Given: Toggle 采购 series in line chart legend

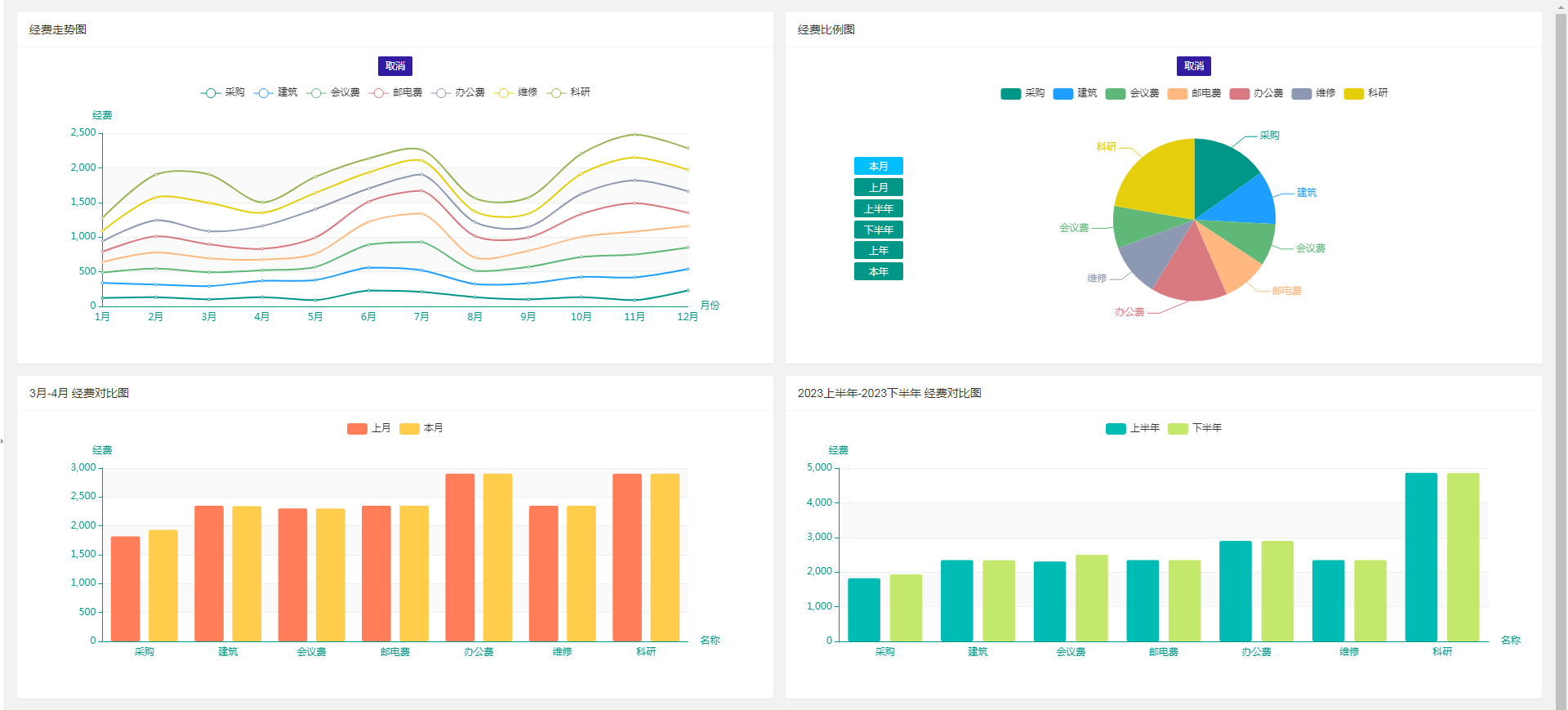Looking at the screenshot, I should tap(211, 93).
